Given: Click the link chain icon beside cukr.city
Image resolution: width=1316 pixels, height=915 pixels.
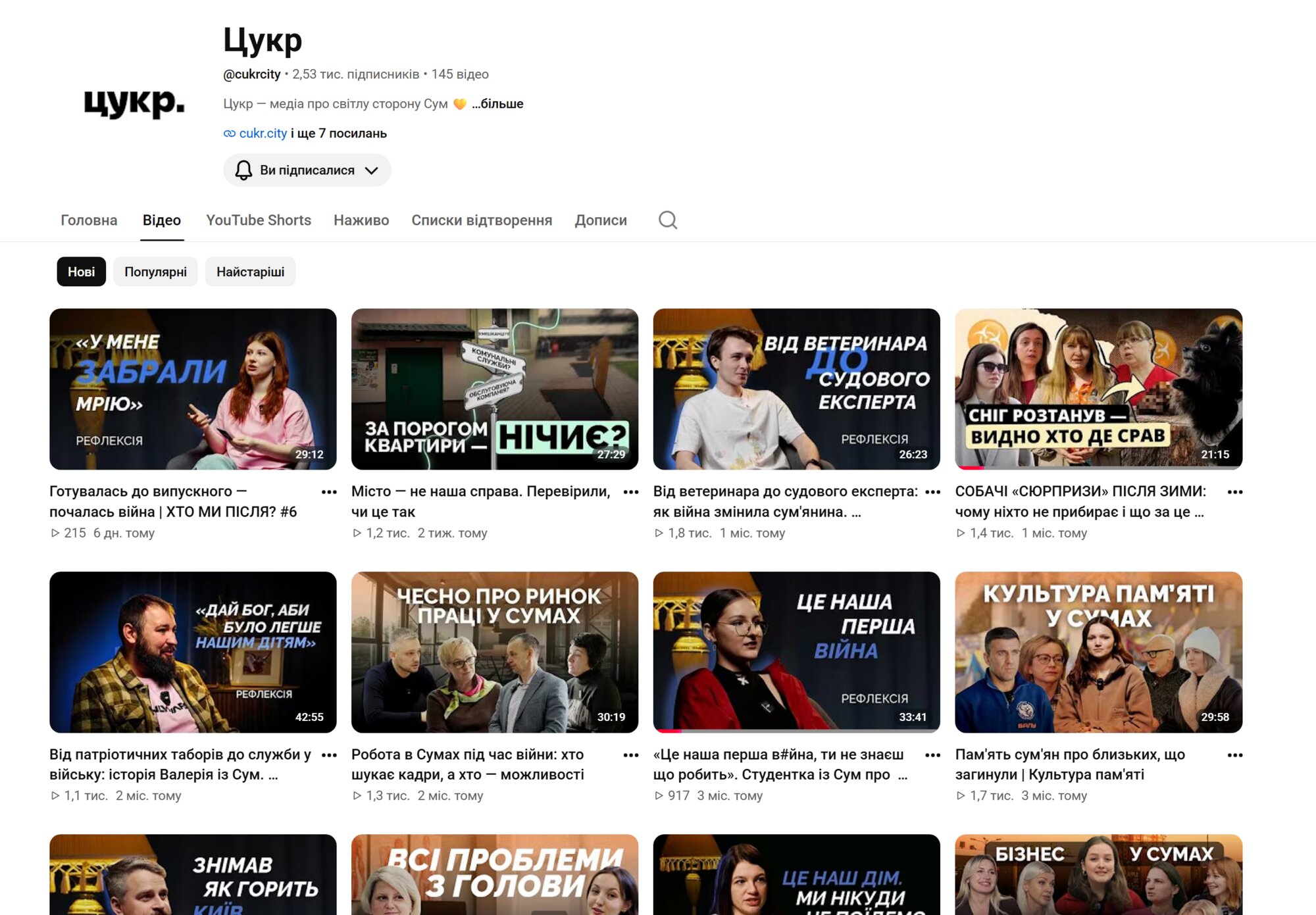Looking at the screenshot, I should click(229, 134).
